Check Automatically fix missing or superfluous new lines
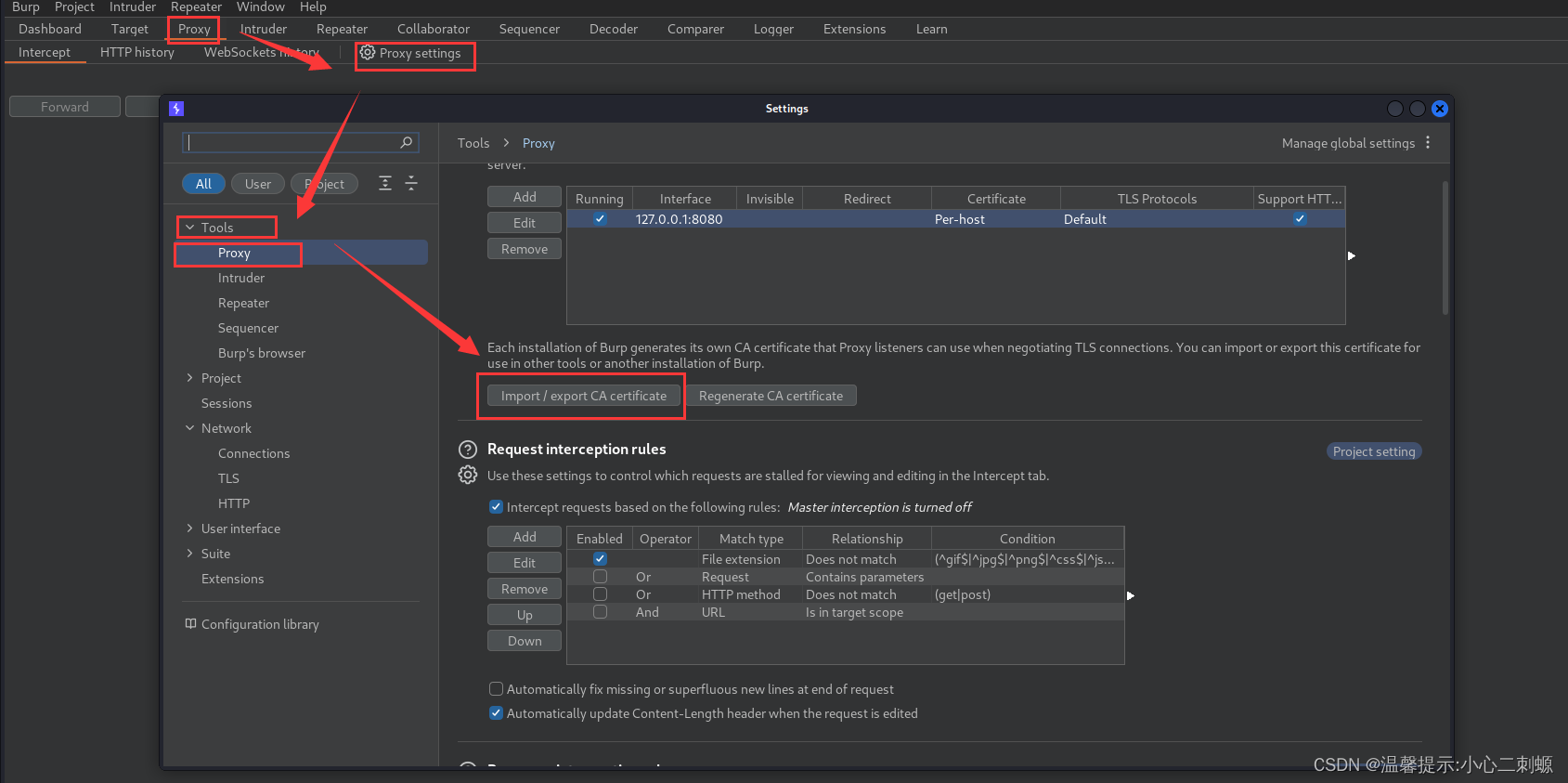This screenshot has width=1568, height=783. pyautogui.click(x=496, y=689)
